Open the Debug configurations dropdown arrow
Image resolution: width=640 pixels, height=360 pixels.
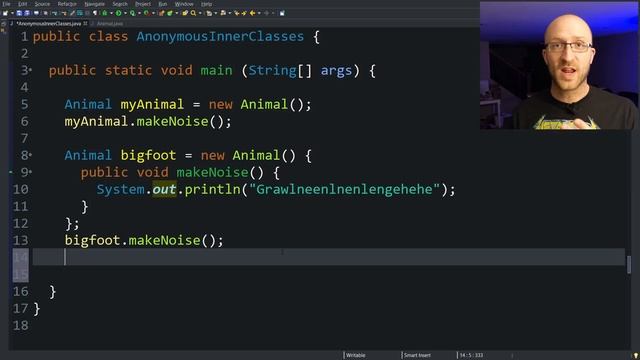tap(111, 13)
